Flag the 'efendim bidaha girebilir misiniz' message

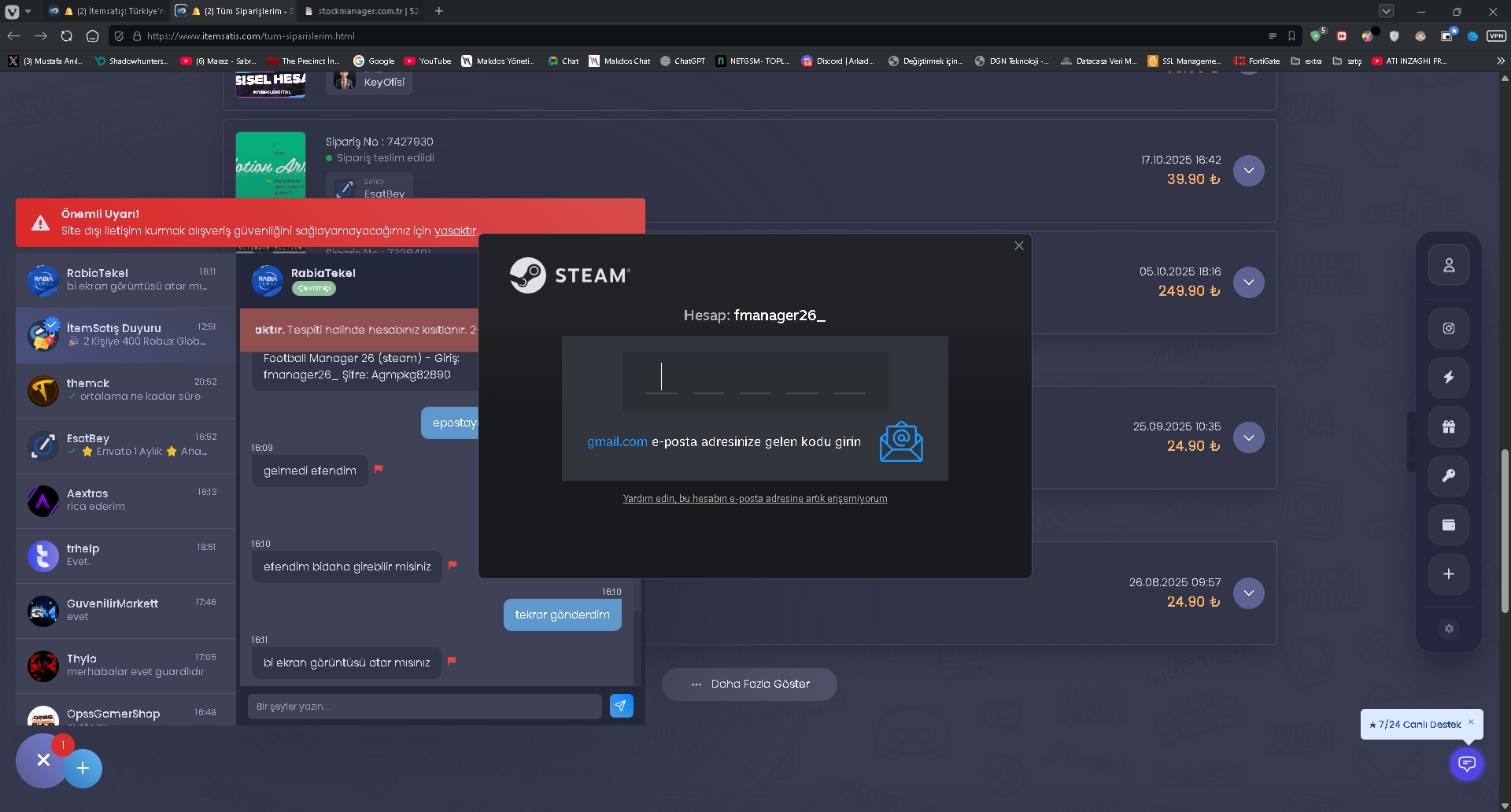click(453, 565)
